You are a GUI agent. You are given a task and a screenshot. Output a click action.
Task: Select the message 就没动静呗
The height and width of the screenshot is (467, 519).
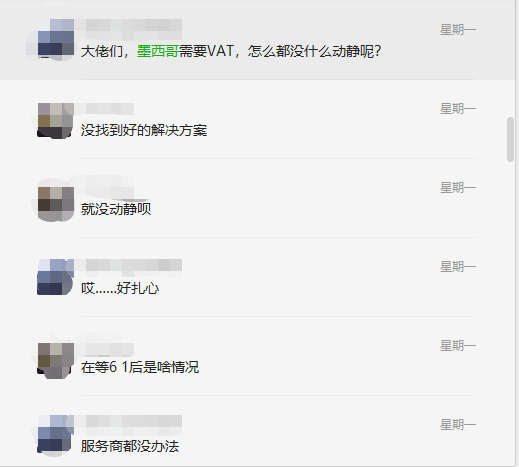(116, 209)
